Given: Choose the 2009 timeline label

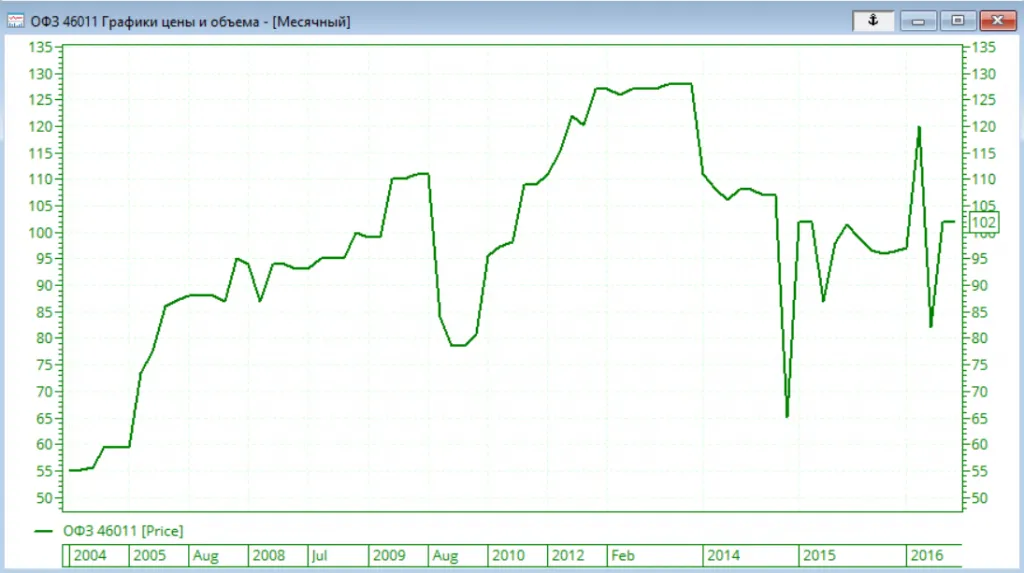Looking at the screenshot, I should point(389,555).
